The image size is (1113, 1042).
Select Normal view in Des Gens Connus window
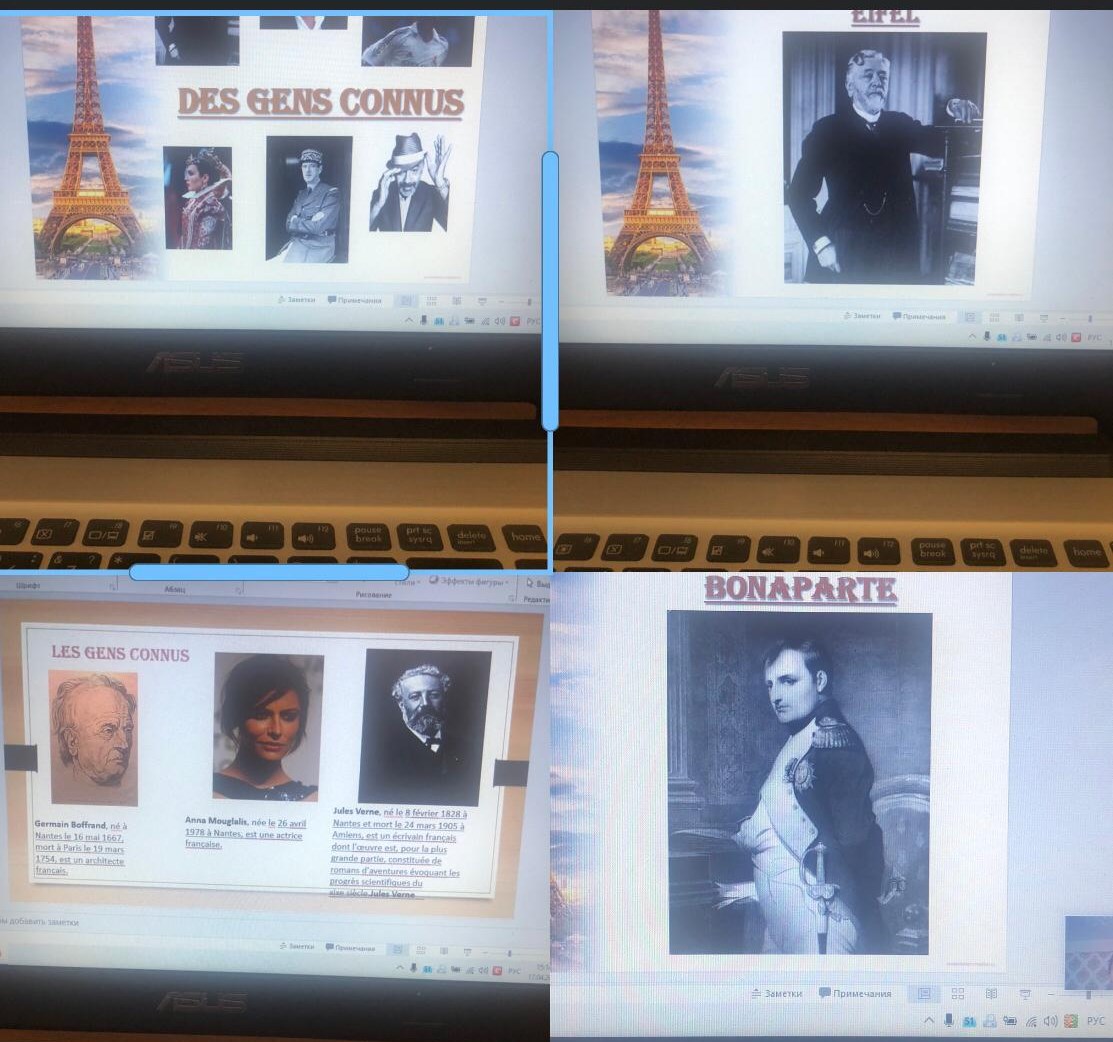point(406,301)
